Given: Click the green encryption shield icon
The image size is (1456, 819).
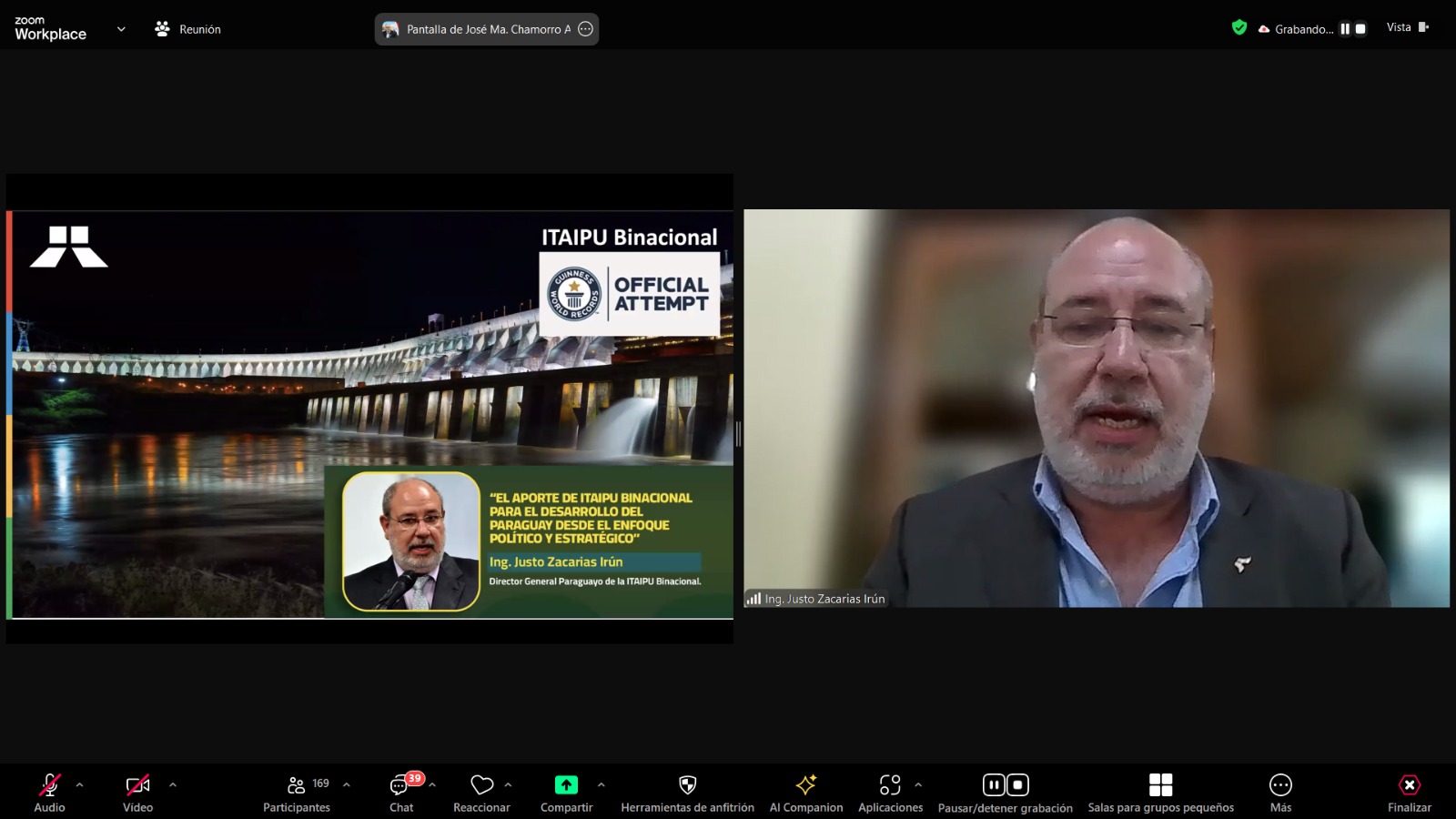Looking at the screenshot, I should click(1239, 28).
